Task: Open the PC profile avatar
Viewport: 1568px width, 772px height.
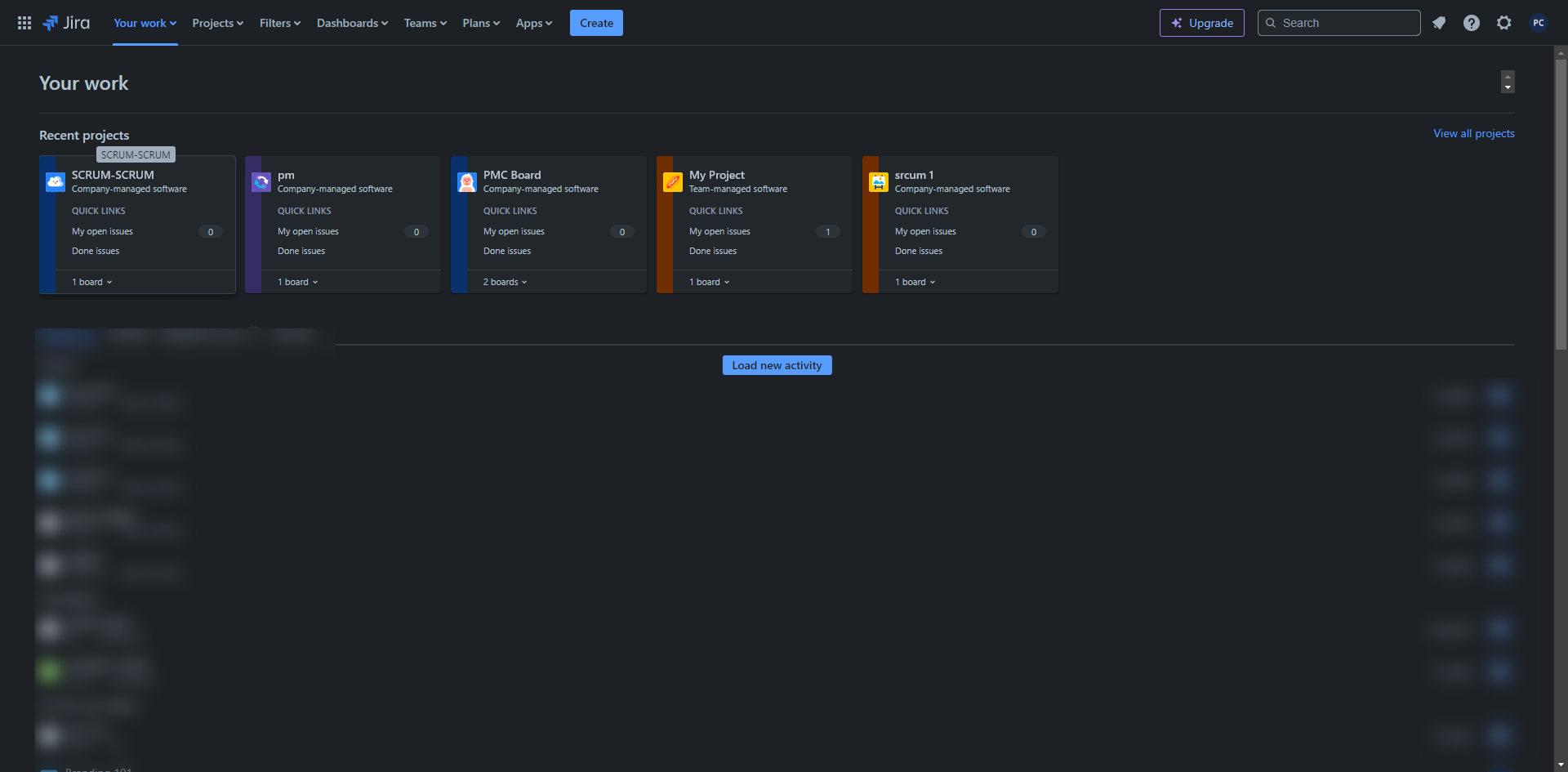Action: (1539, 23)
